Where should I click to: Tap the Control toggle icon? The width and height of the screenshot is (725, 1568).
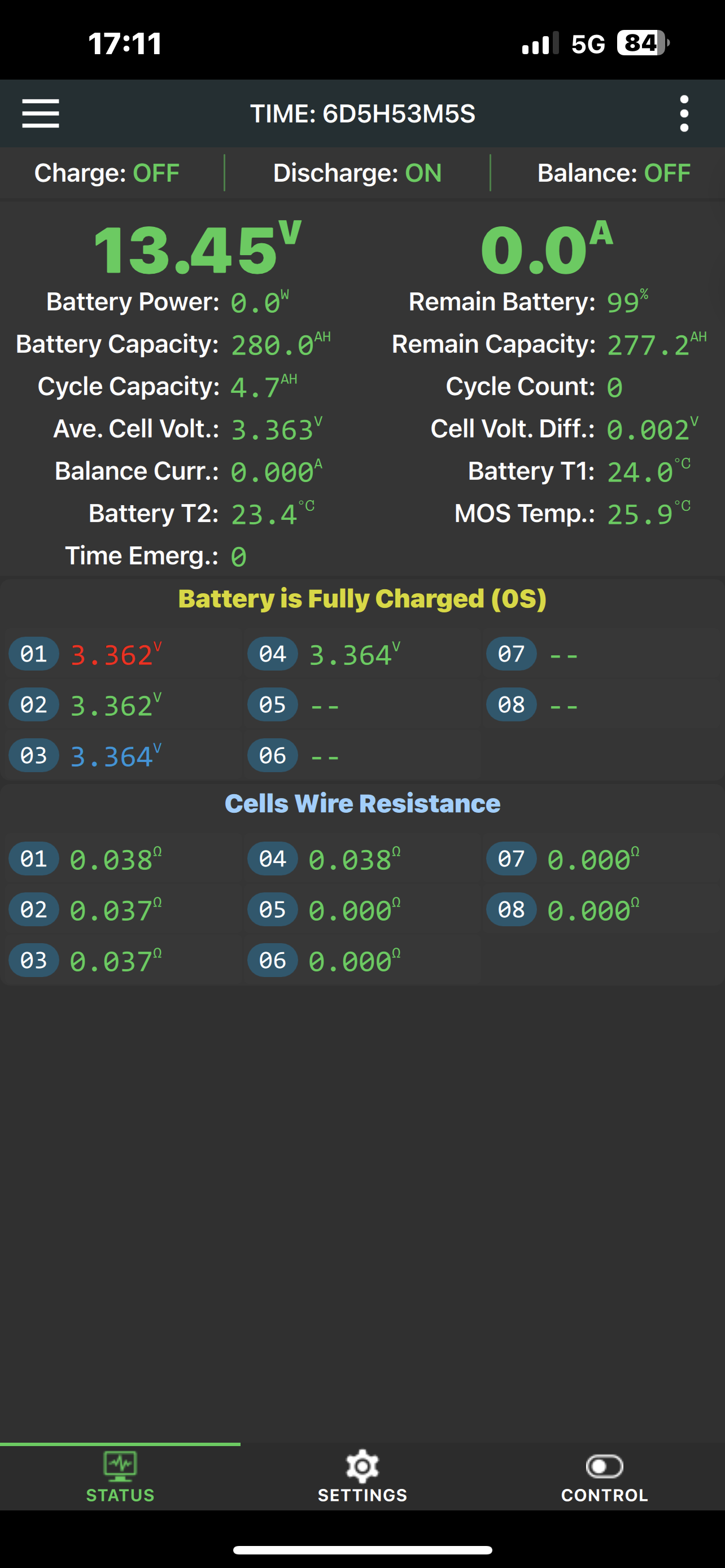[604, 1466]
